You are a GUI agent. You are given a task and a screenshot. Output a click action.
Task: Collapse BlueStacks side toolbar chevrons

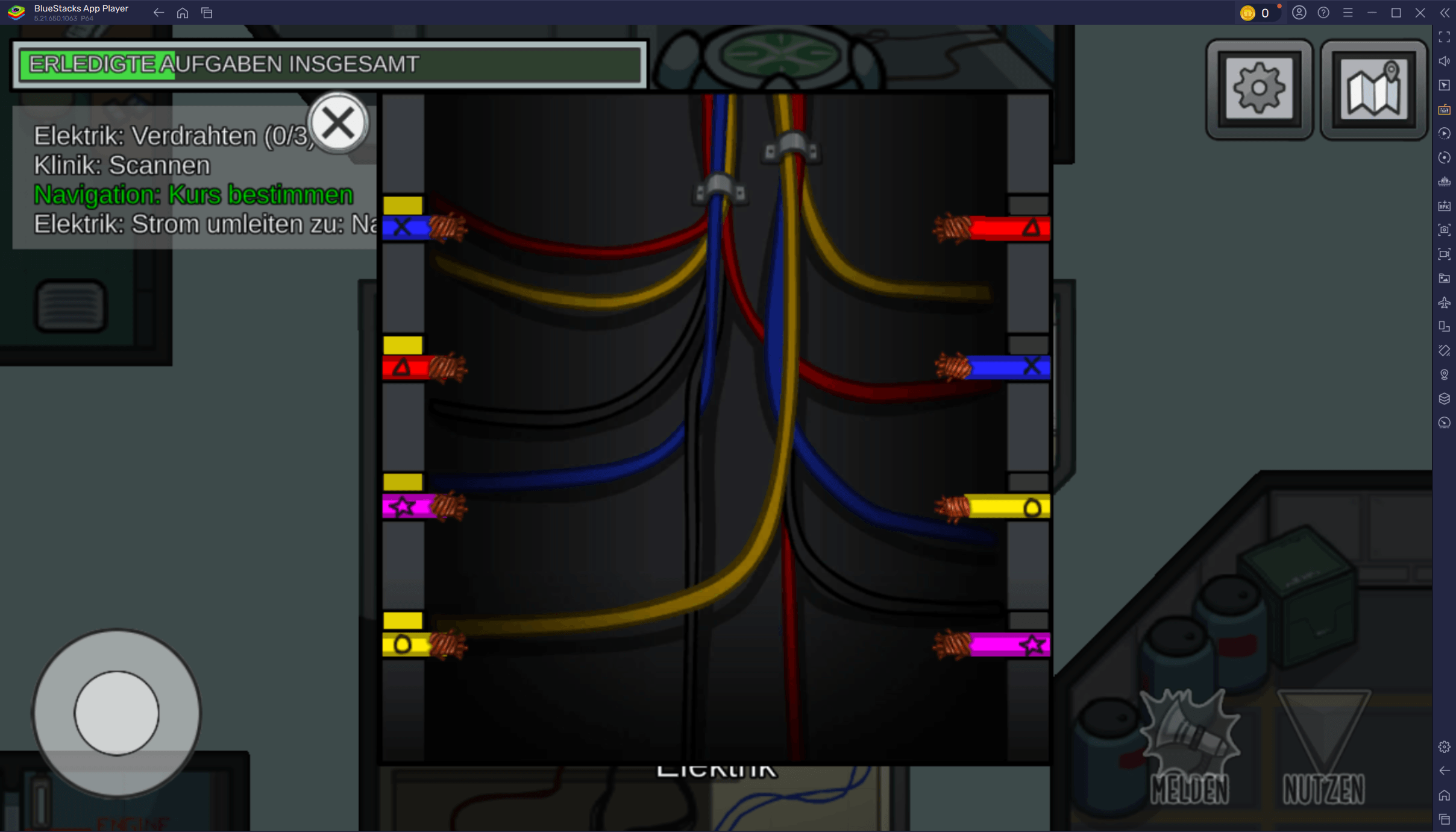tap(1445, 13)
